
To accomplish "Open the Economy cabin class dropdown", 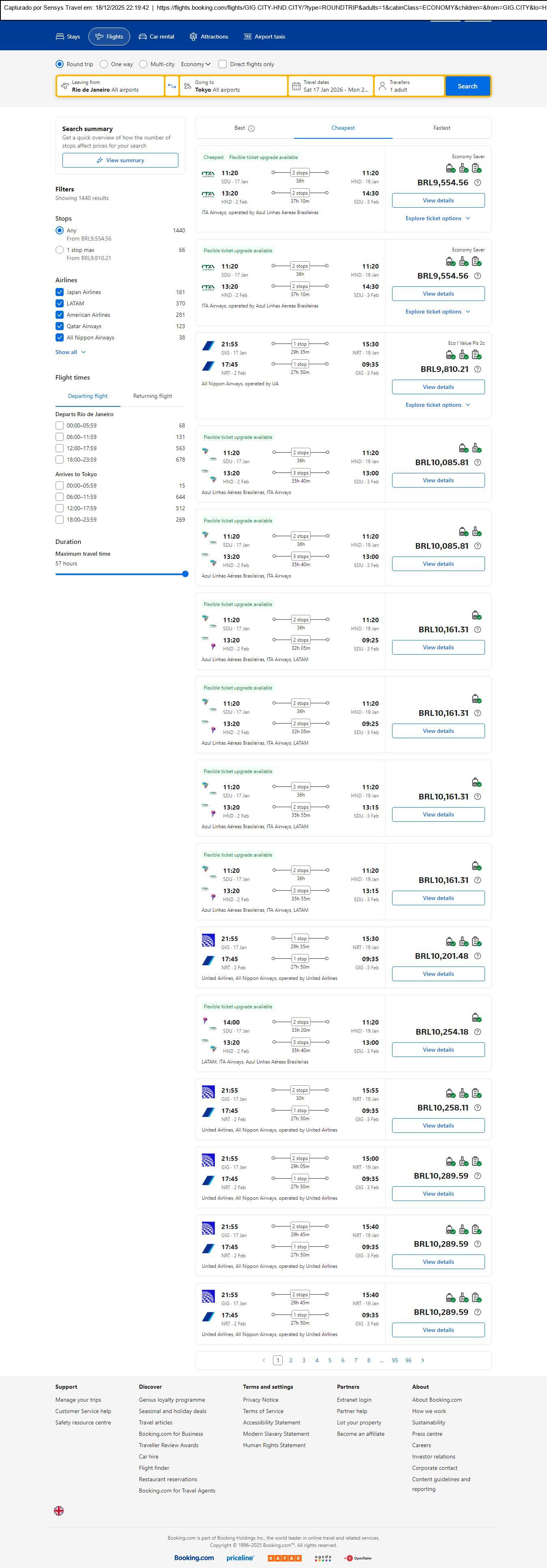I will click(195, 64).
